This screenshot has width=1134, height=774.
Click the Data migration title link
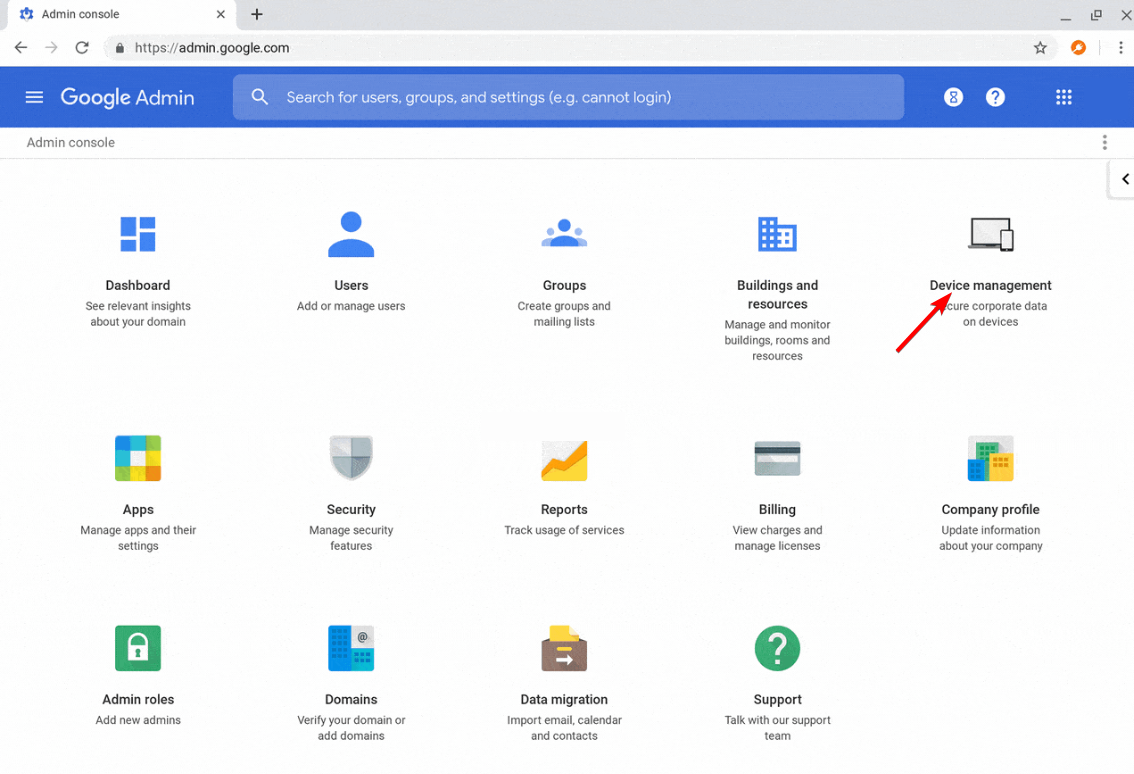click(564, 699)
